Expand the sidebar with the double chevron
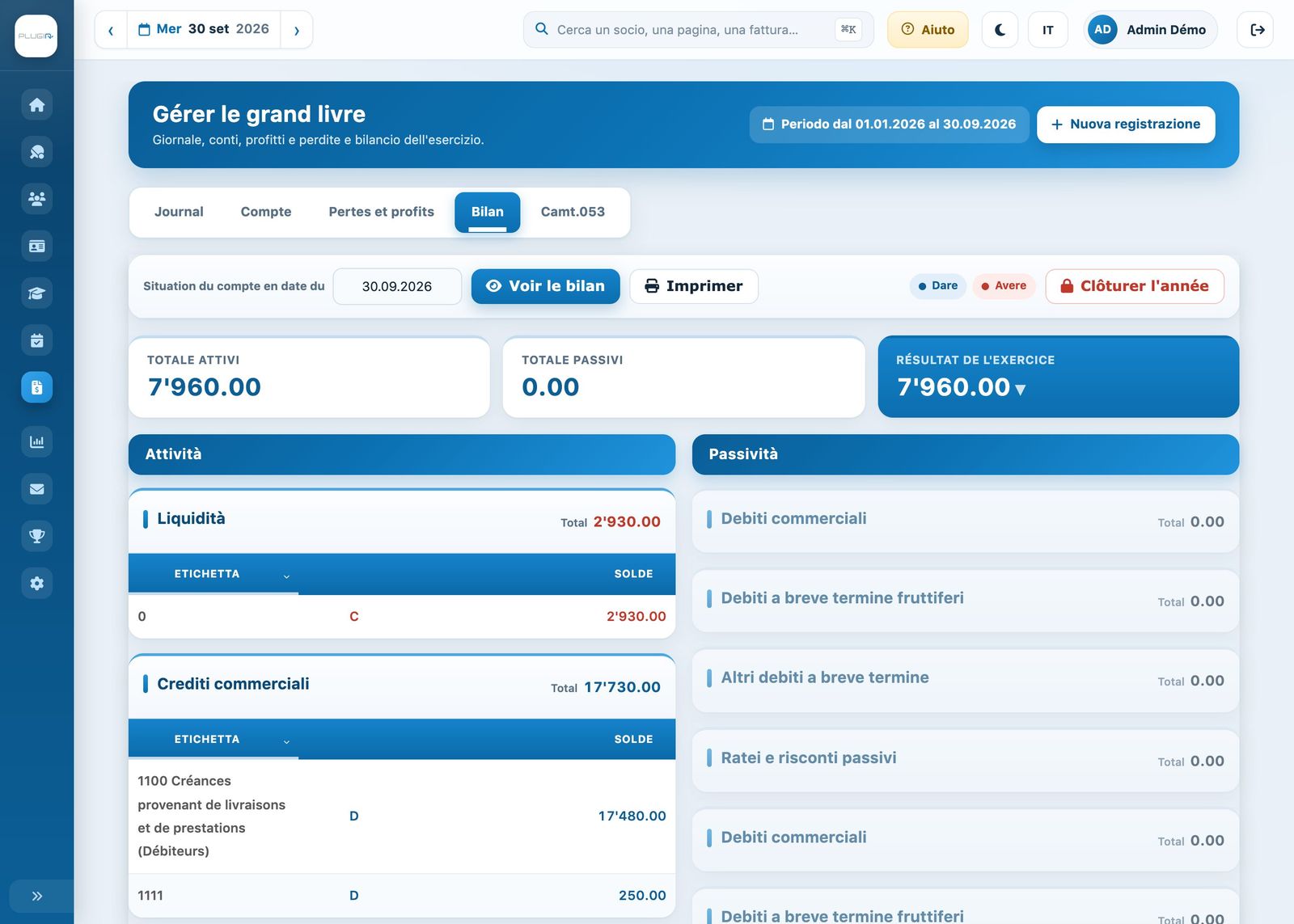This screenshot has width=1294, height=924. tap(36, 896)
